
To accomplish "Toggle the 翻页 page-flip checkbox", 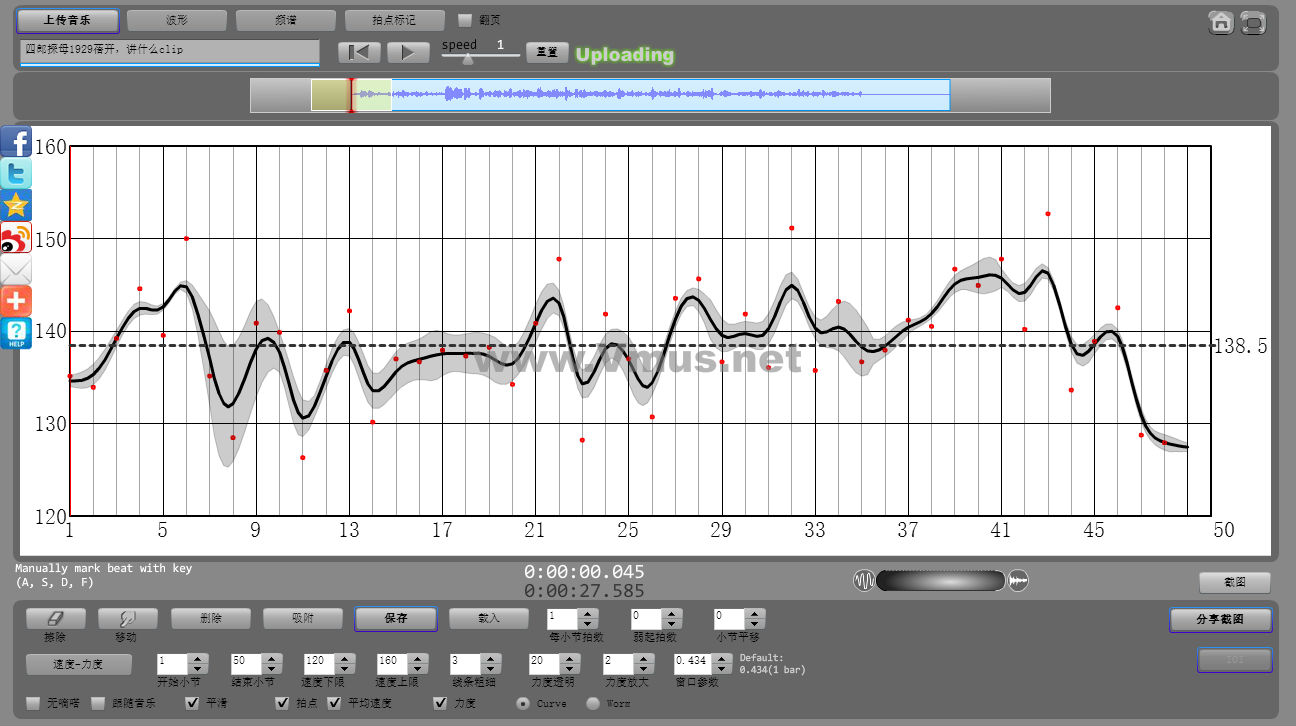I will pyautogui.click(x=465, y=20).
